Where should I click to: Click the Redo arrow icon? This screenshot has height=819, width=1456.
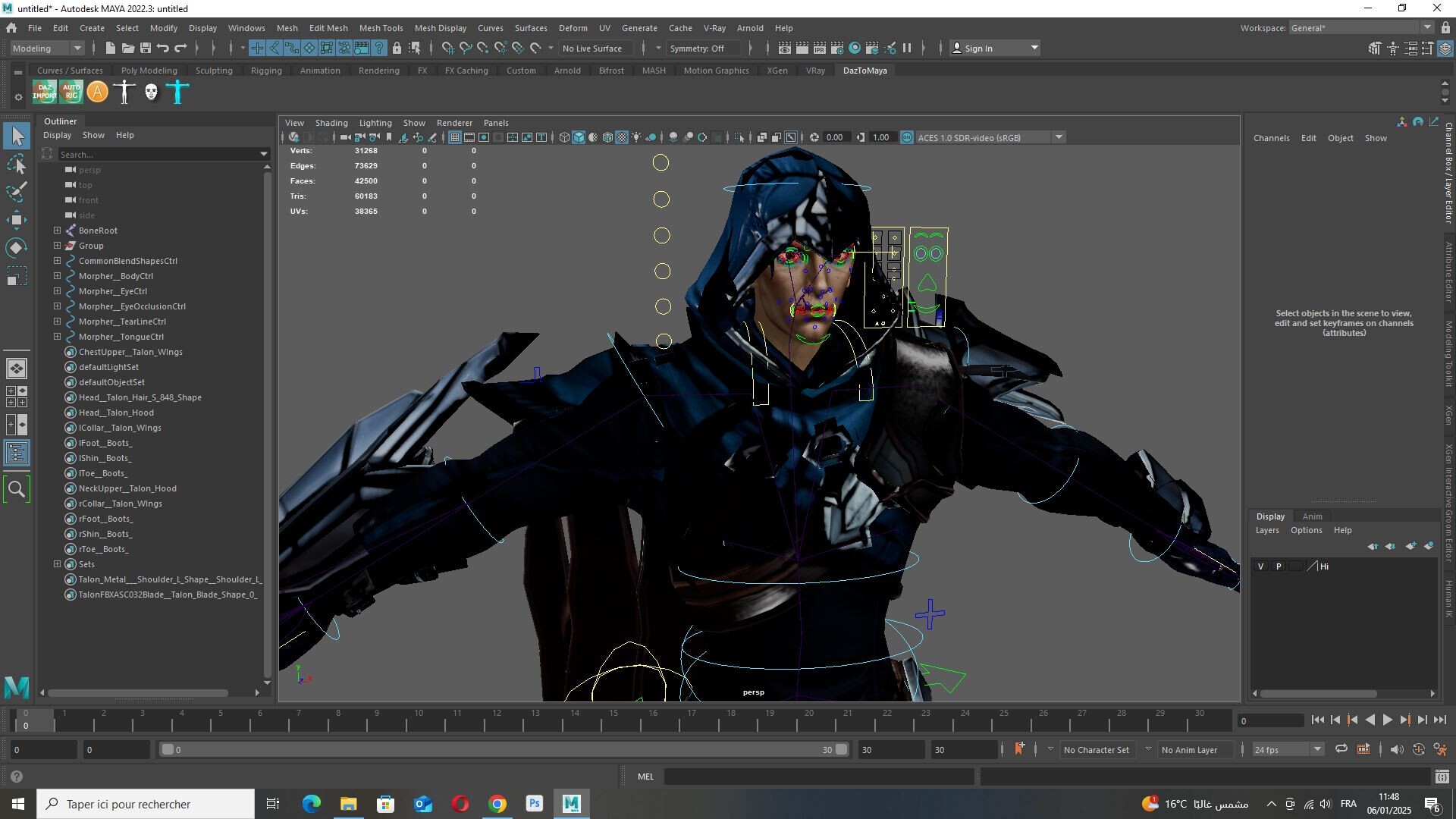tap(180, 49)
